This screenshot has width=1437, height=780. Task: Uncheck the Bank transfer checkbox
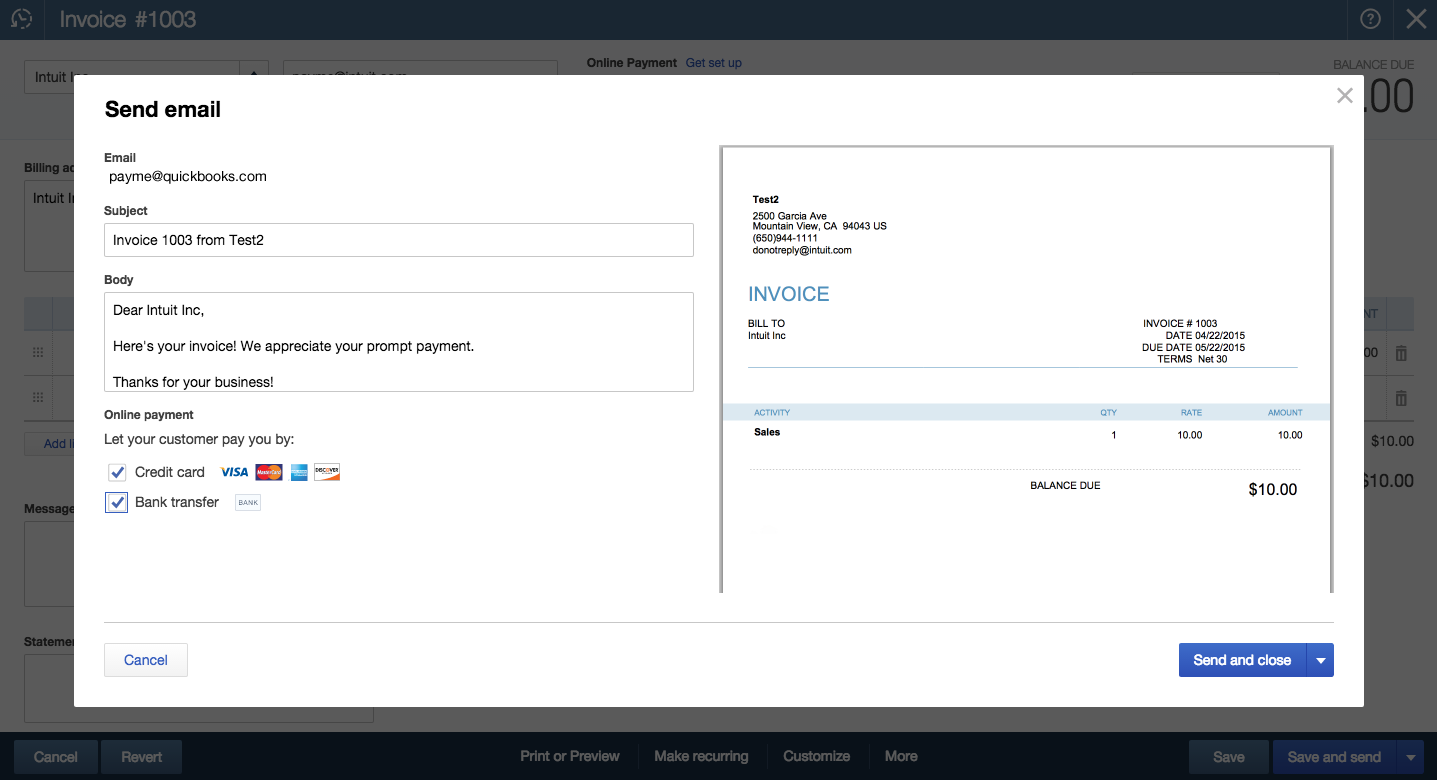point(117,502)
